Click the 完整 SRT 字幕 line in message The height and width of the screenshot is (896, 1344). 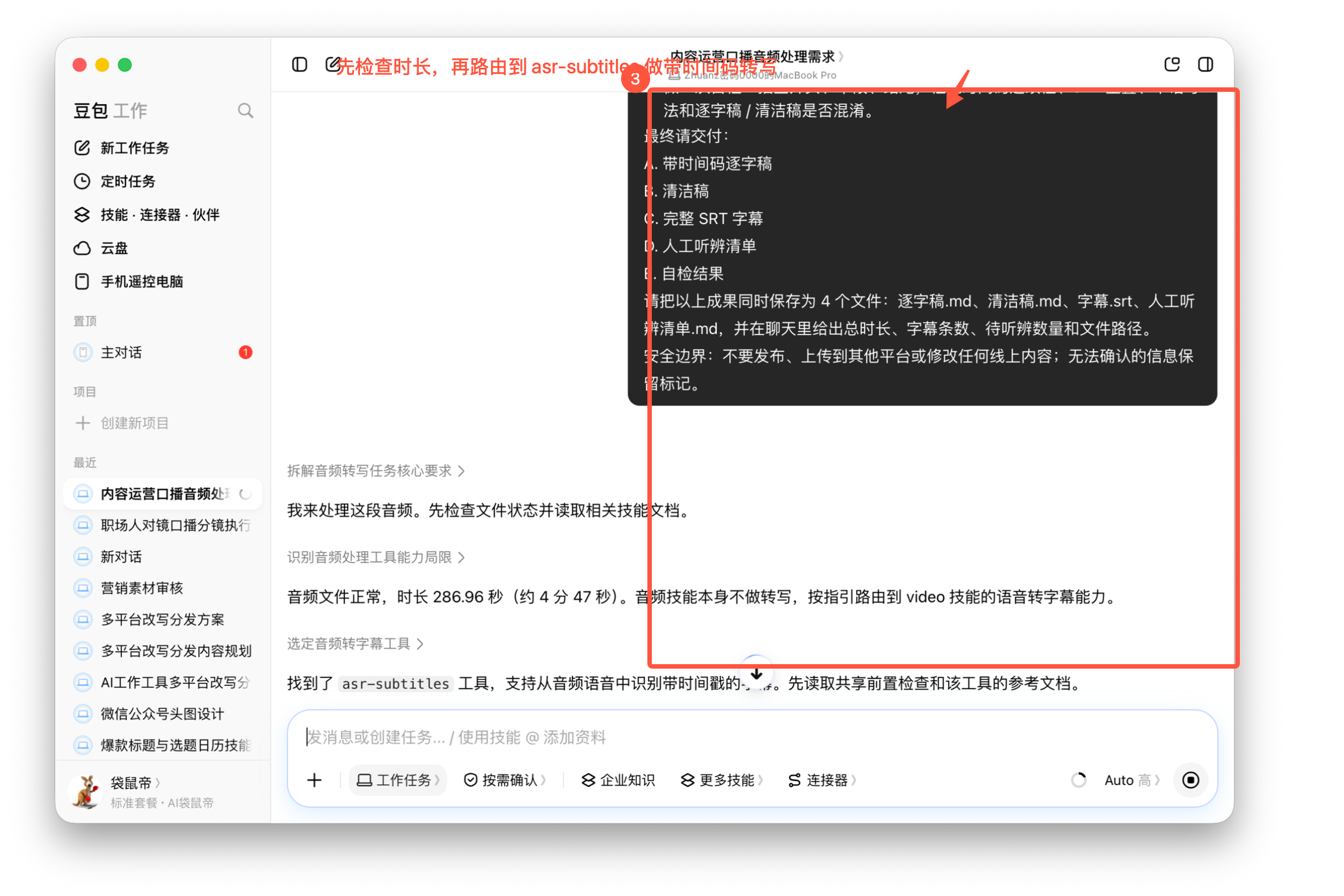tap(704, 218)
